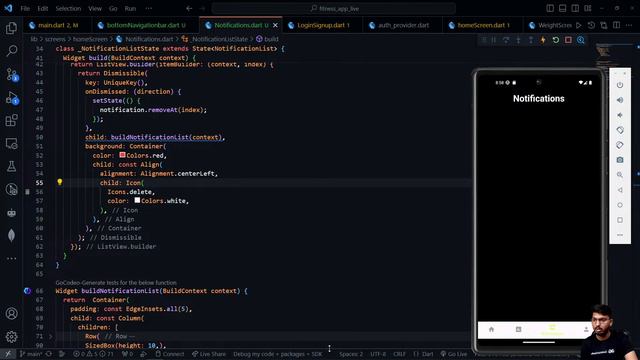
Task: Open the Edit menu
Action: (42, 8)
